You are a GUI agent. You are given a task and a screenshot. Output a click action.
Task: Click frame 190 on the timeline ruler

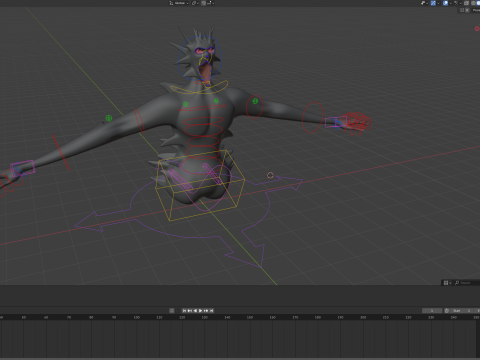[340, 317]
